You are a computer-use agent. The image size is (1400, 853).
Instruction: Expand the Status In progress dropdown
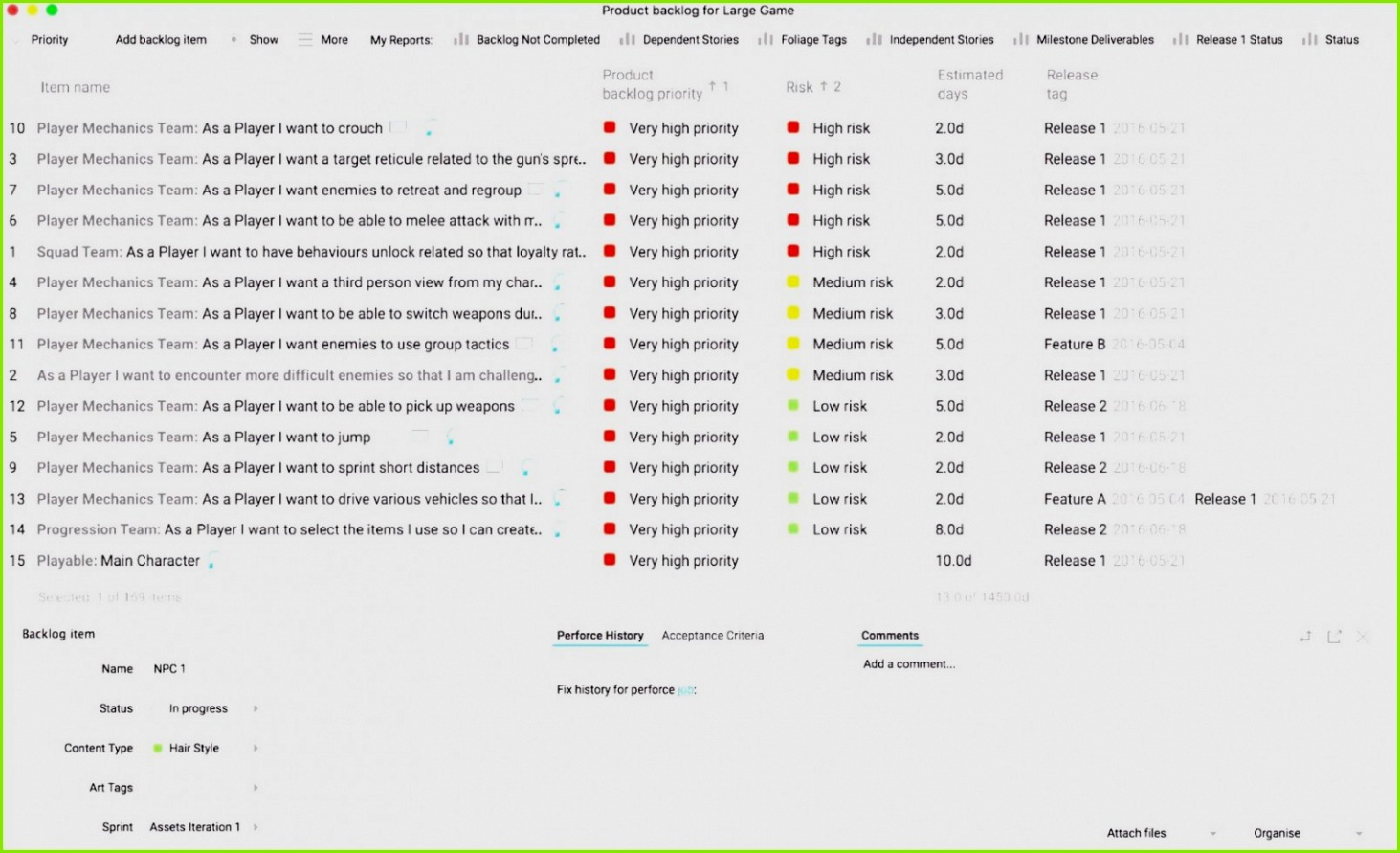click(256, 708)
